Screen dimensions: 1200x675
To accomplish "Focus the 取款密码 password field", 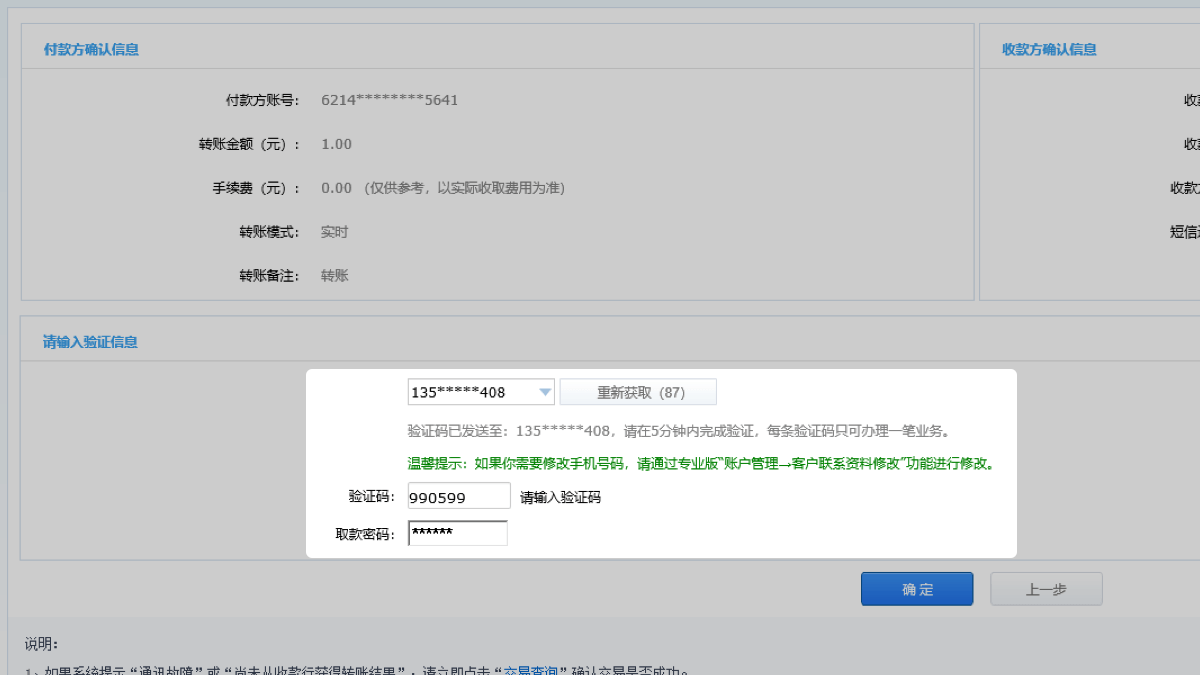I will 458,533.
